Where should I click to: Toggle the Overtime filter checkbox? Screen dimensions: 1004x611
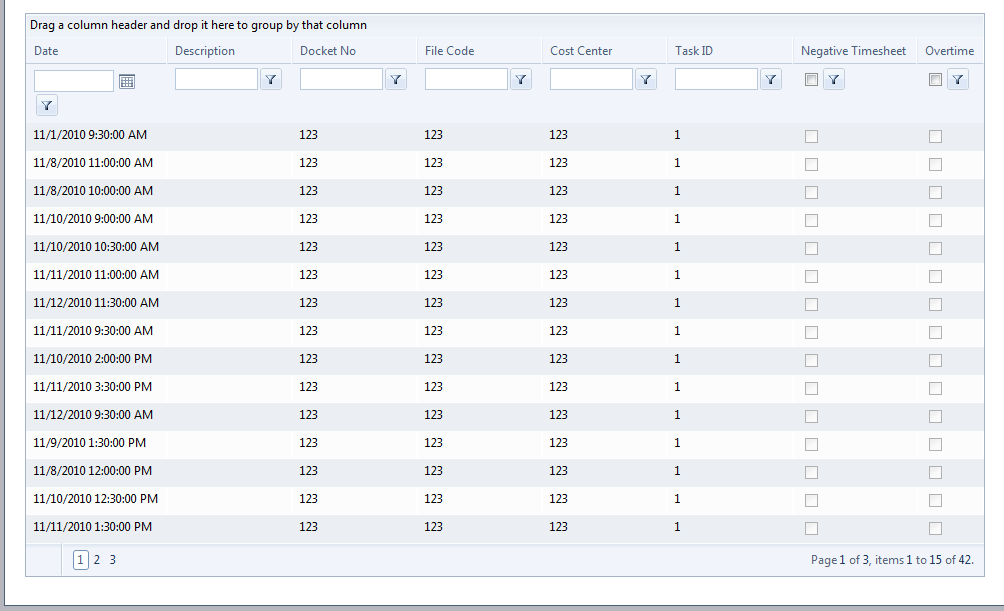(936, 80)
